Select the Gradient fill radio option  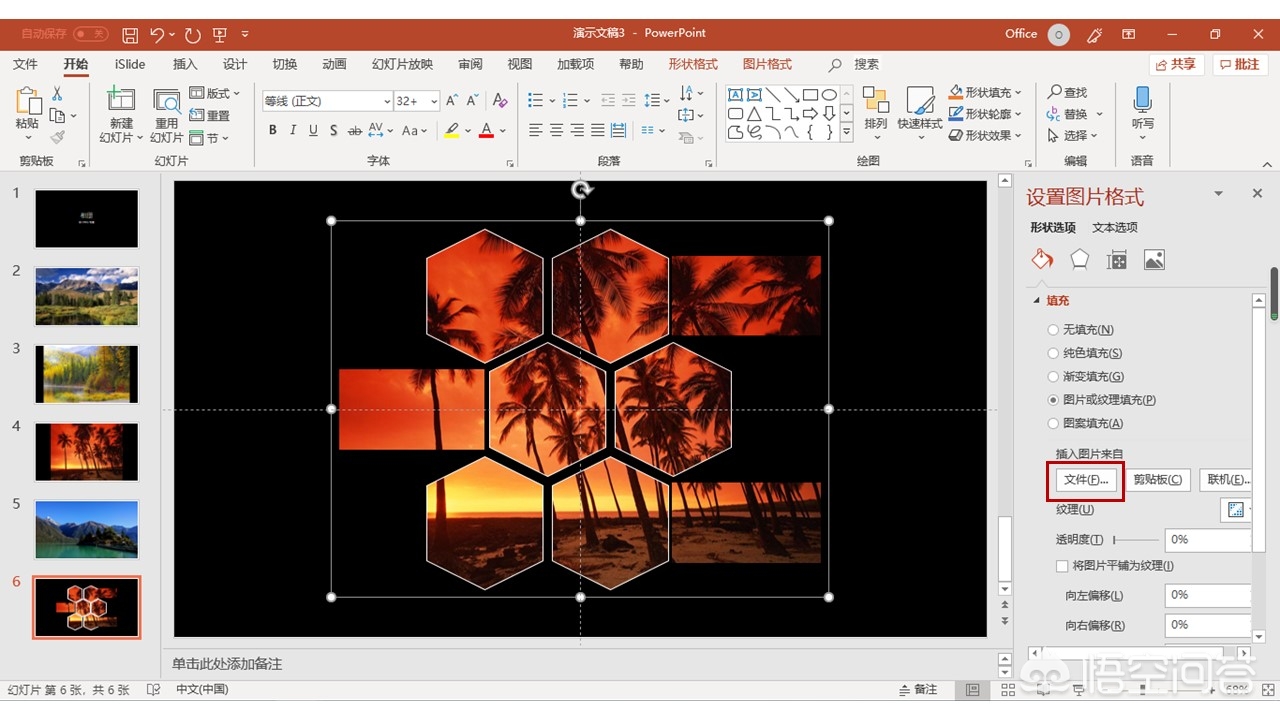point(1053,377)
